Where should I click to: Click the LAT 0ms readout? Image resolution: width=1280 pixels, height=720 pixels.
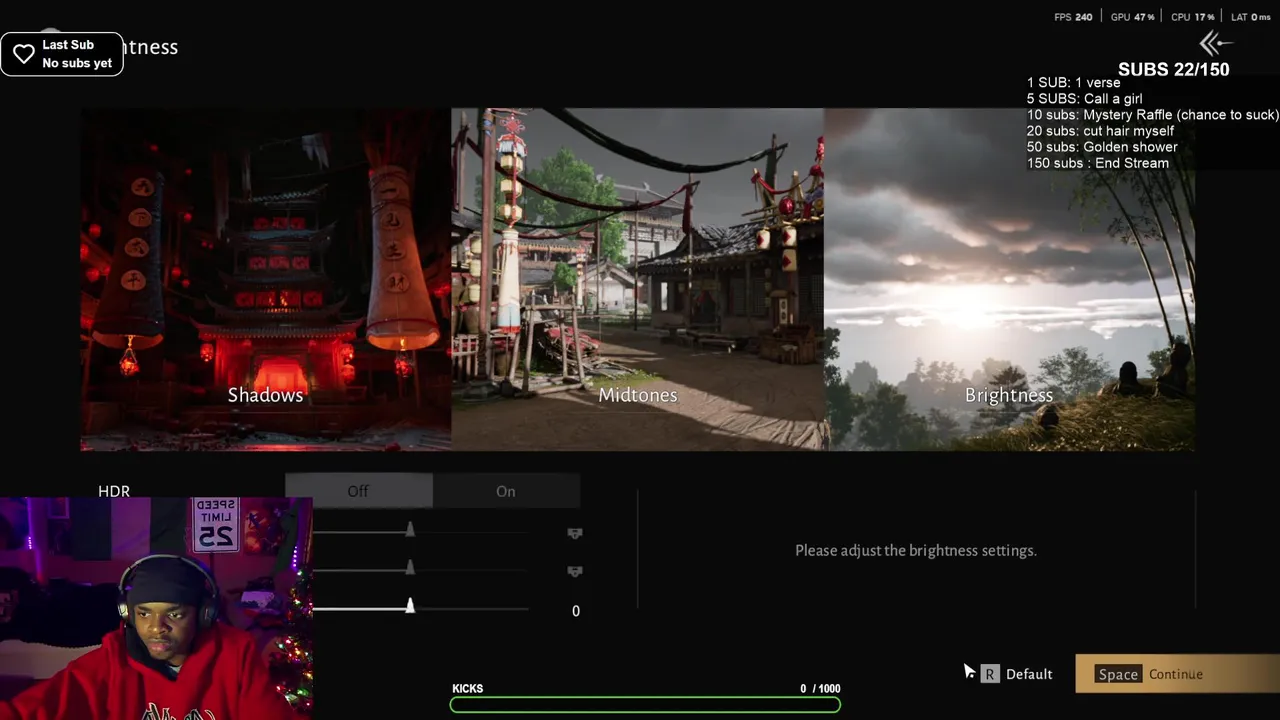point(1251,17)
